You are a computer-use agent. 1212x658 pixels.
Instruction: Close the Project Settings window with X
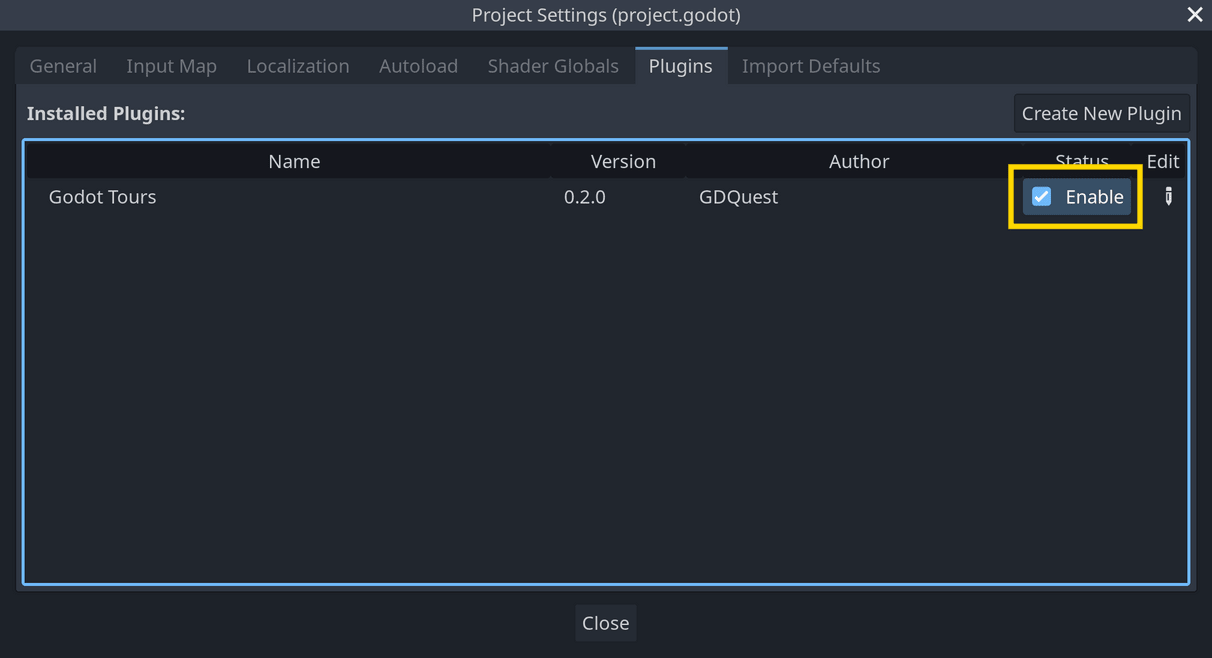pos(1195,14)
